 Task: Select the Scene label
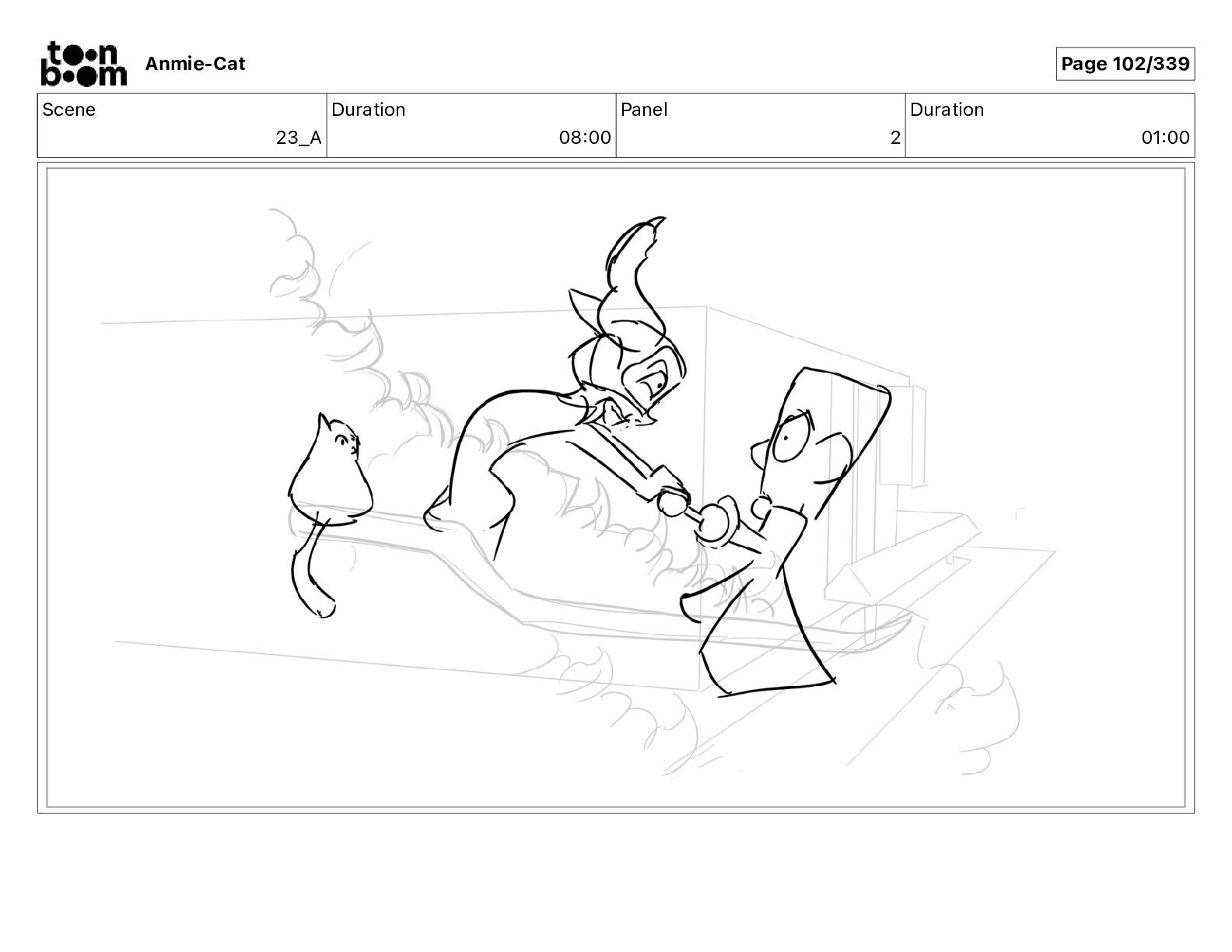click(69, 110)
